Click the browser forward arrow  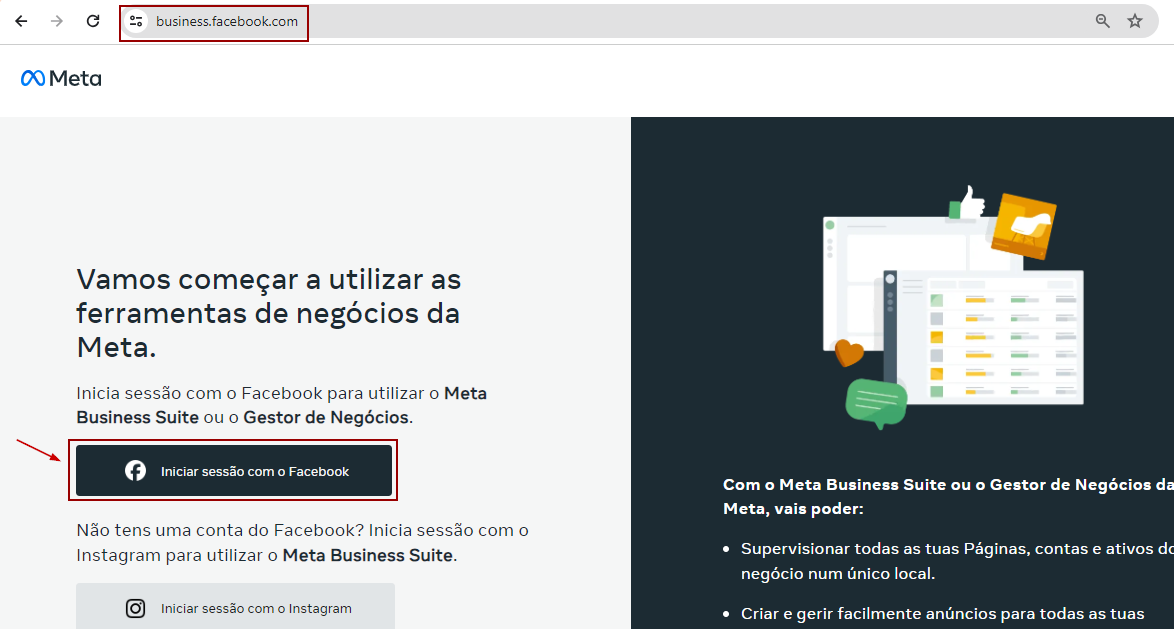pos(57,21)
